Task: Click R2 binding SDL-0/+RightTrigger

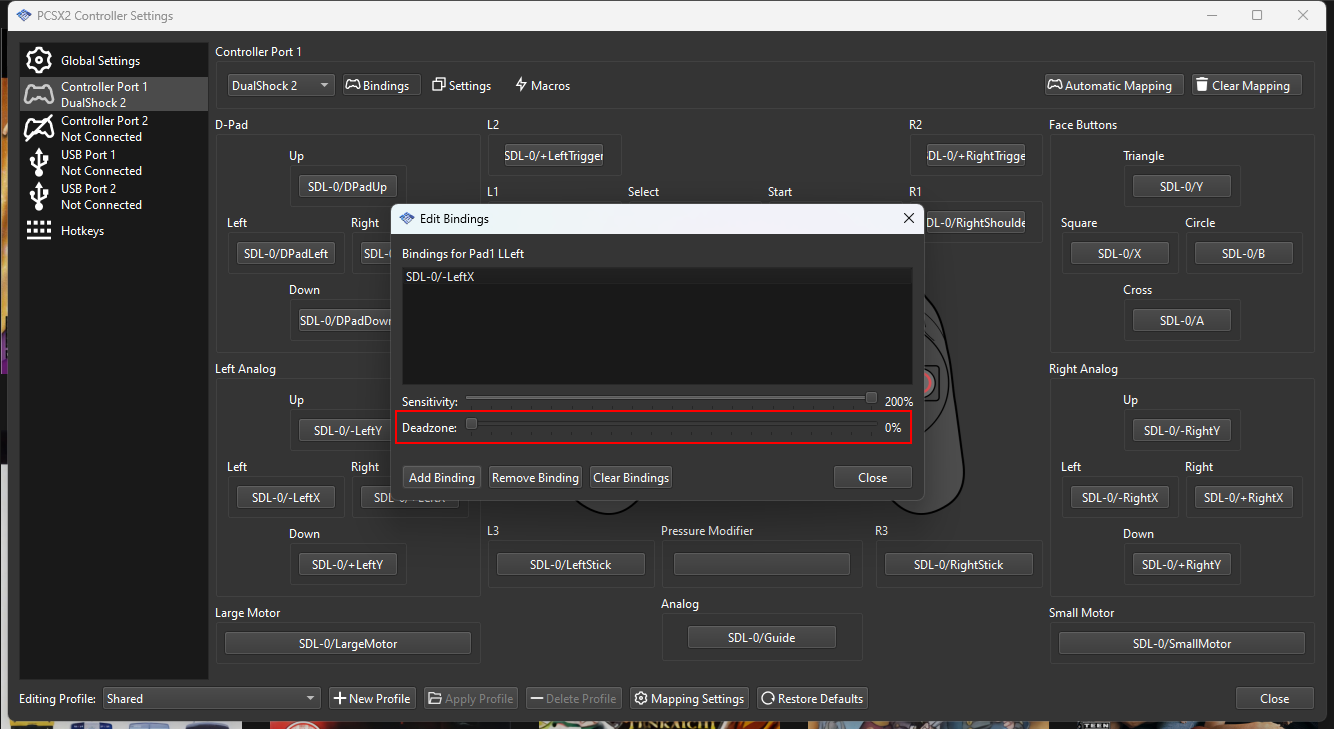Action: (976, 155)
